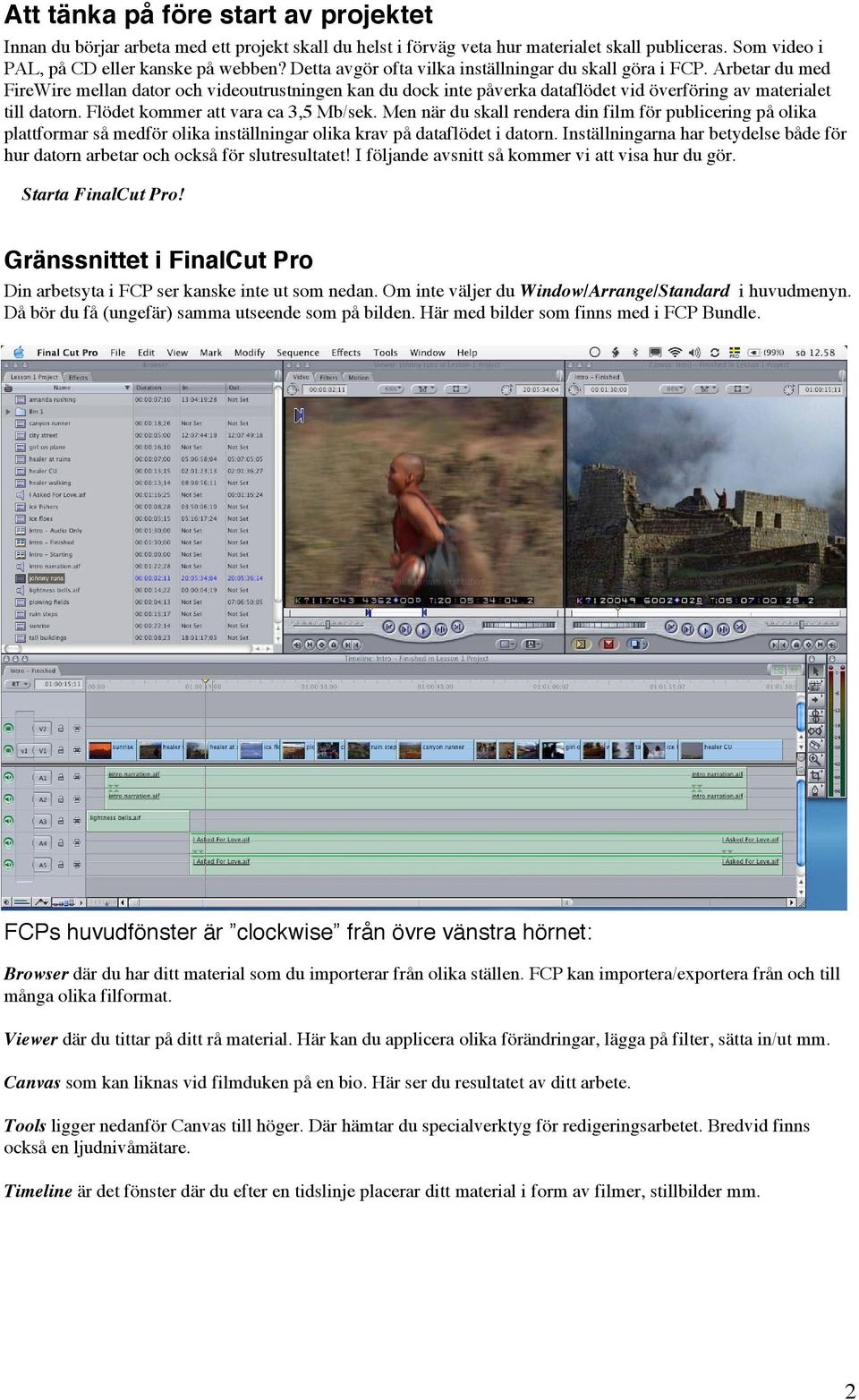Go to previous edit in Viewer transport
Image resolution: width=859 pixels, height=1400 pixels.
click(389, 628)
